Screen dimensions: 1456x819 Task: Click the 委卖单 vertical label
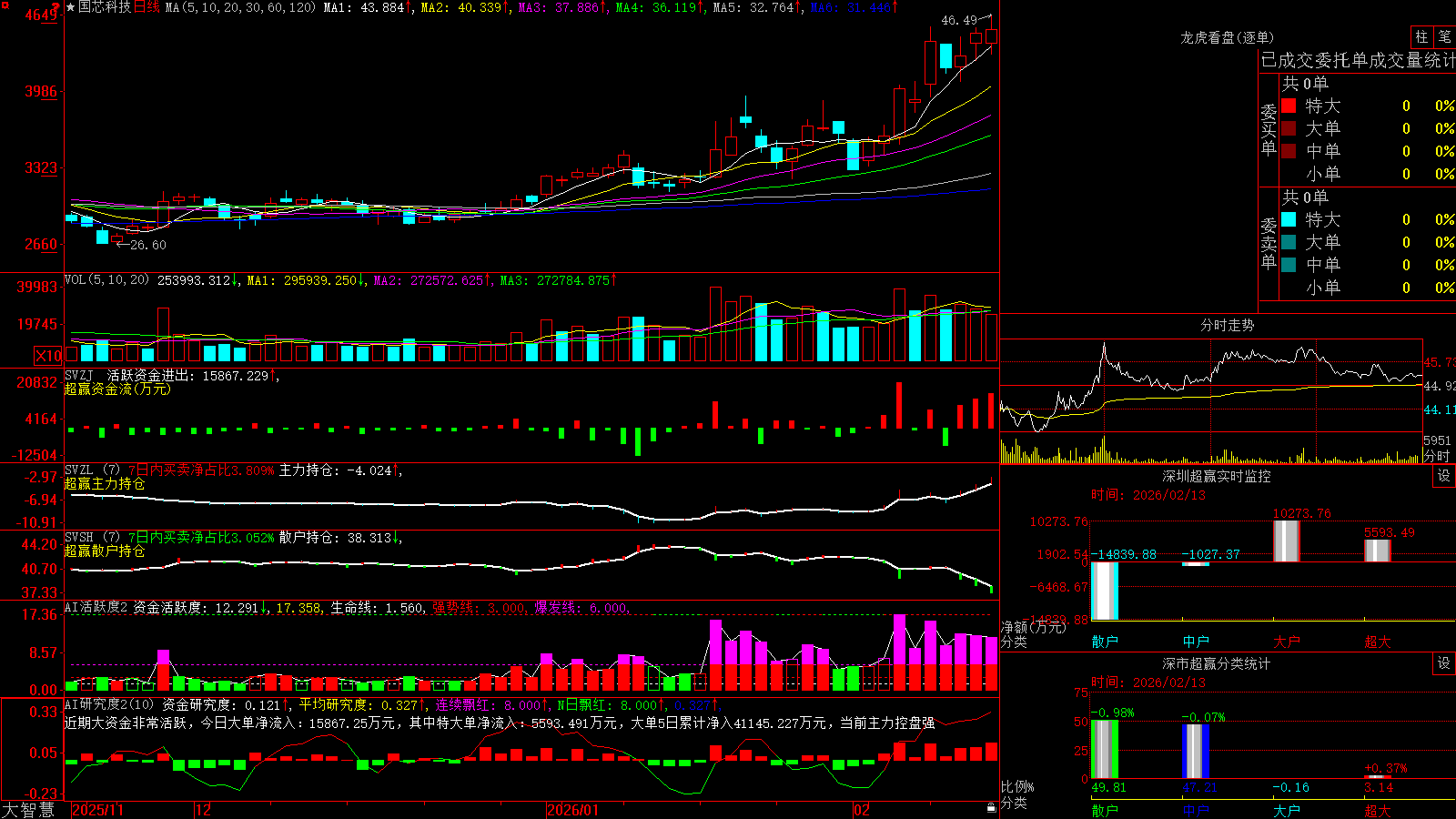coord(1269,243)
